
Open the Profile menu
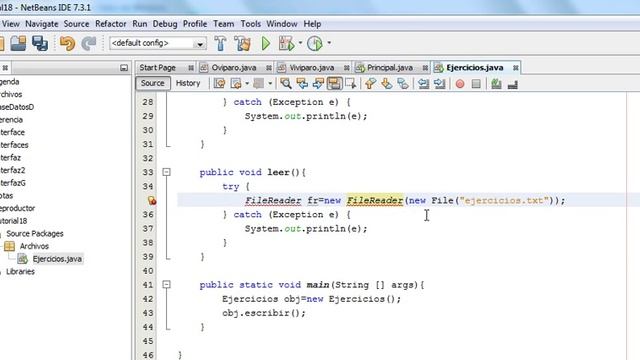[x=195, y=24]
